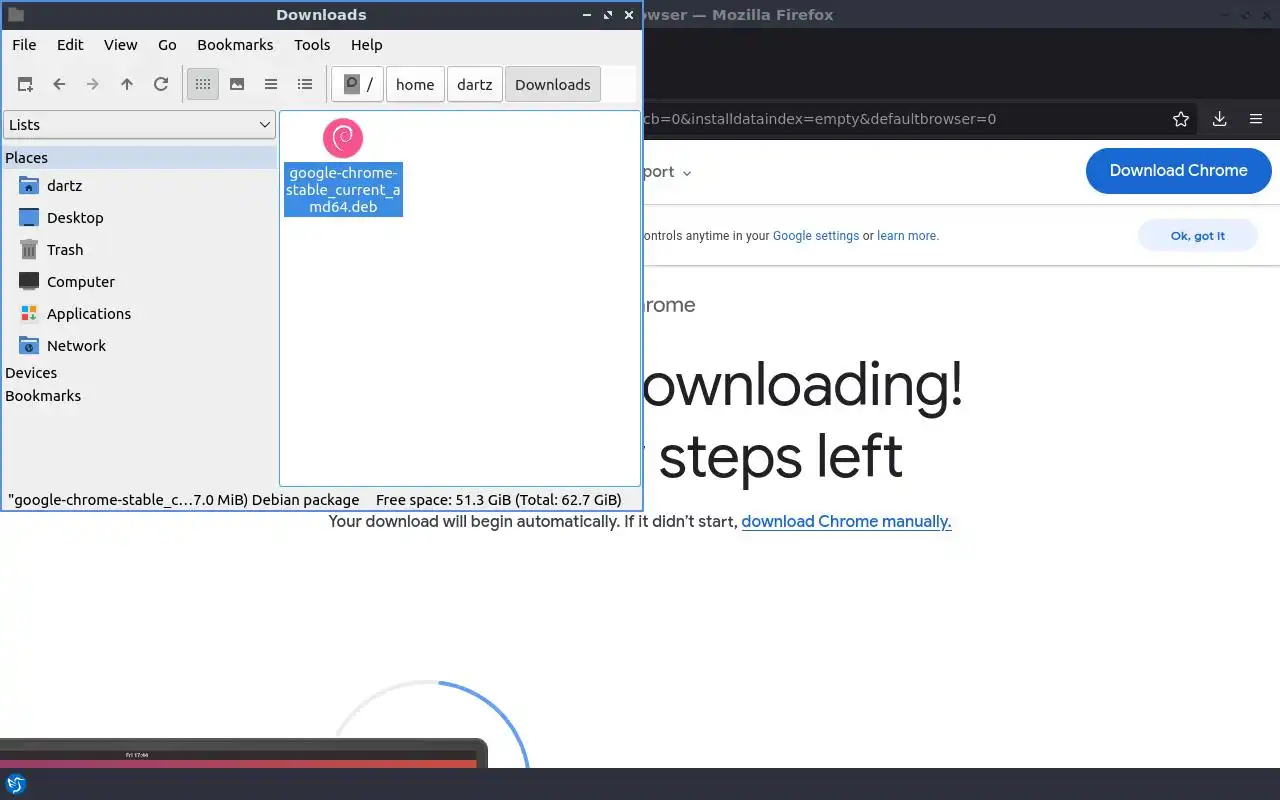Open the 'Google settings' link
The image size is (1280, 800).
816,236
